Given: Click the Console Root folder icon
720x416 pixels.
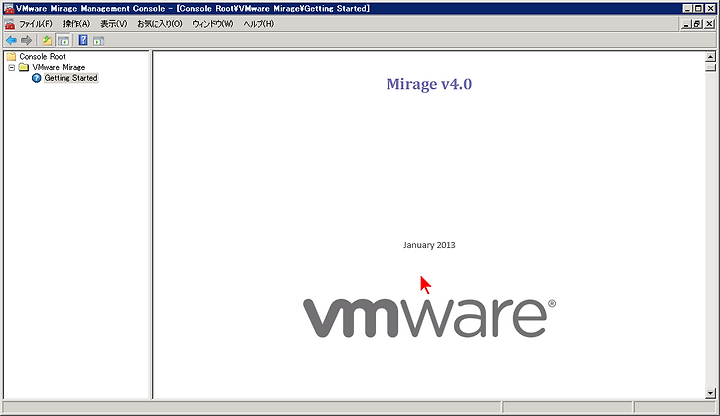Looking at the screenshot, I should point(11,56).
